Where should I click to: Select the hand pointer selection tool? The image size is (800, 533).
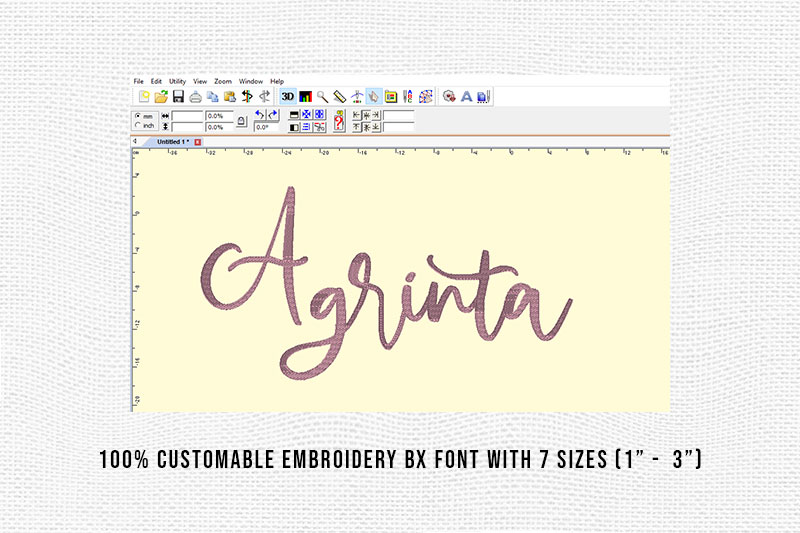[373, 96]
